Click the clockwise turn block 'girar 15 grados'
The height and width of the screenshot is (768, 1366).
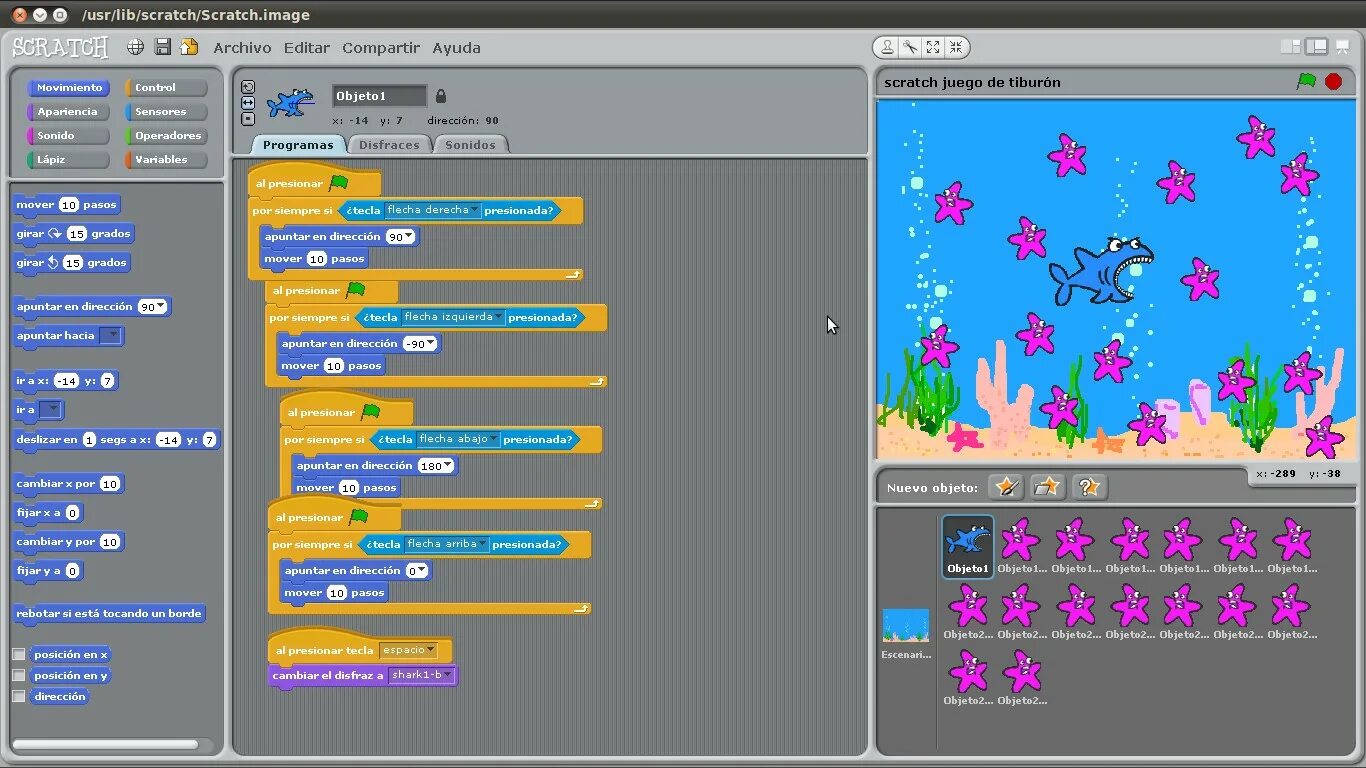74,233
